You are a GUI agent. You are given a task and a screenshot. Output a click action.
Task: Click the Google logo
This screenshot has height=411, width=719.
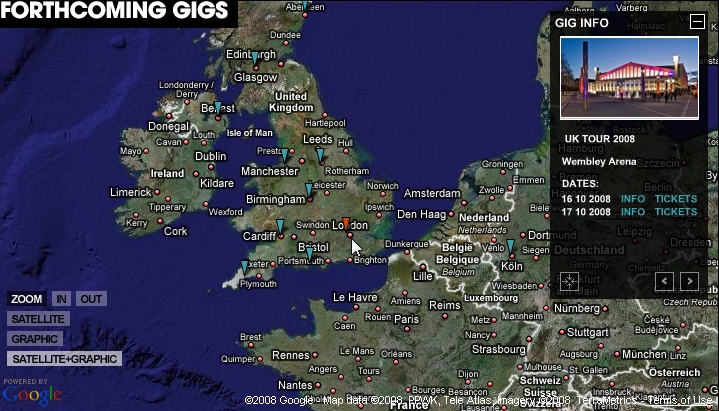click(x=32, y=395)
